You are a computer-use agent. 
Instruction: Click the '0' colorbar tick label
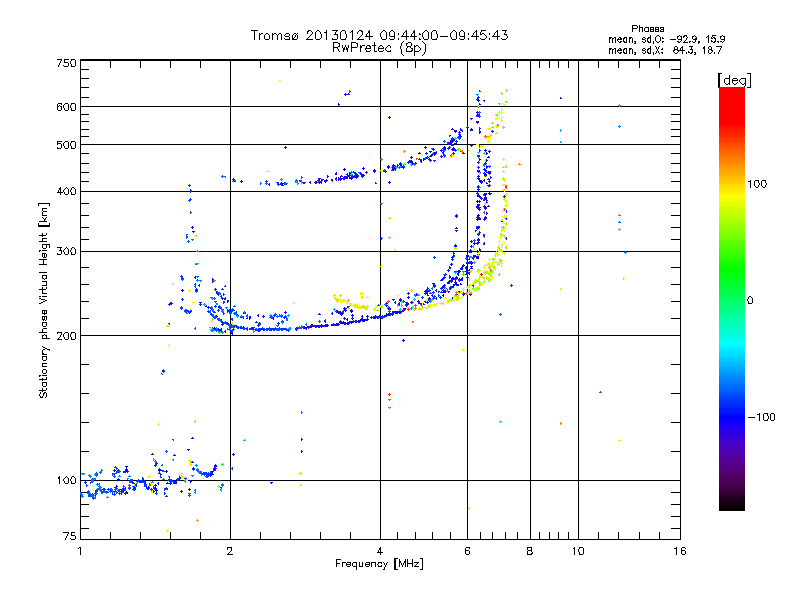[x=750, y=300]
